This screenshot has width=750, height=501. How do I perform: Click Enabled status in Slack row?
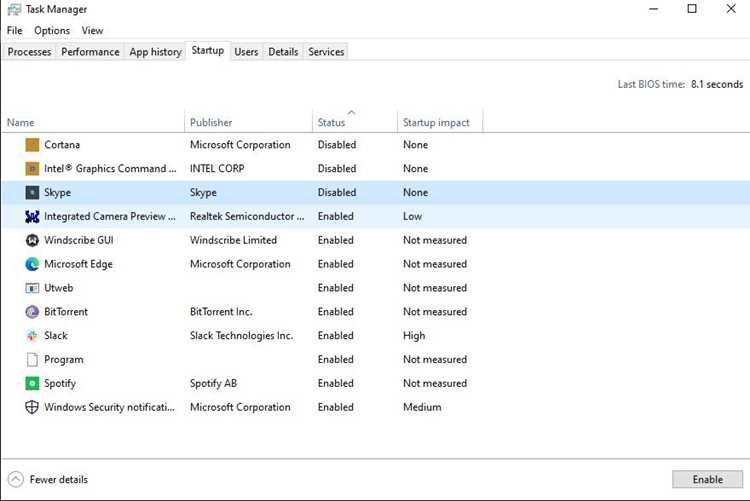335,336
